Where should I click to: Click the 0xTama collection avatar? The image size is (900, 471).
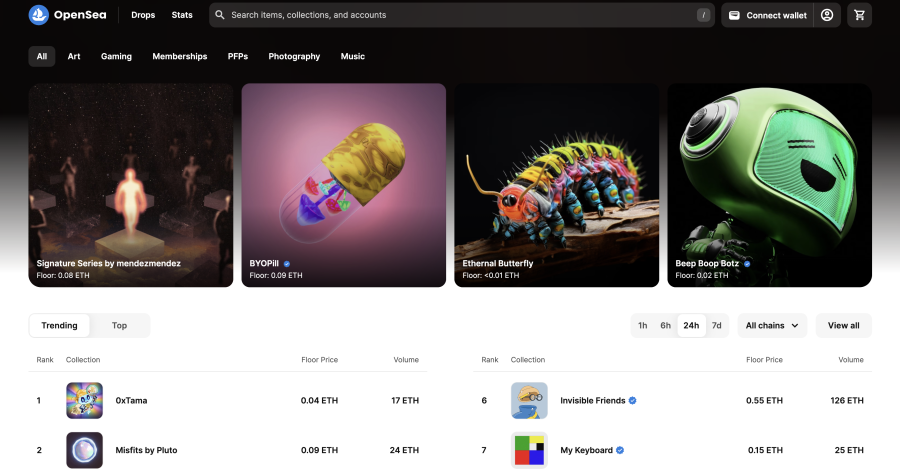pos(84,400)
